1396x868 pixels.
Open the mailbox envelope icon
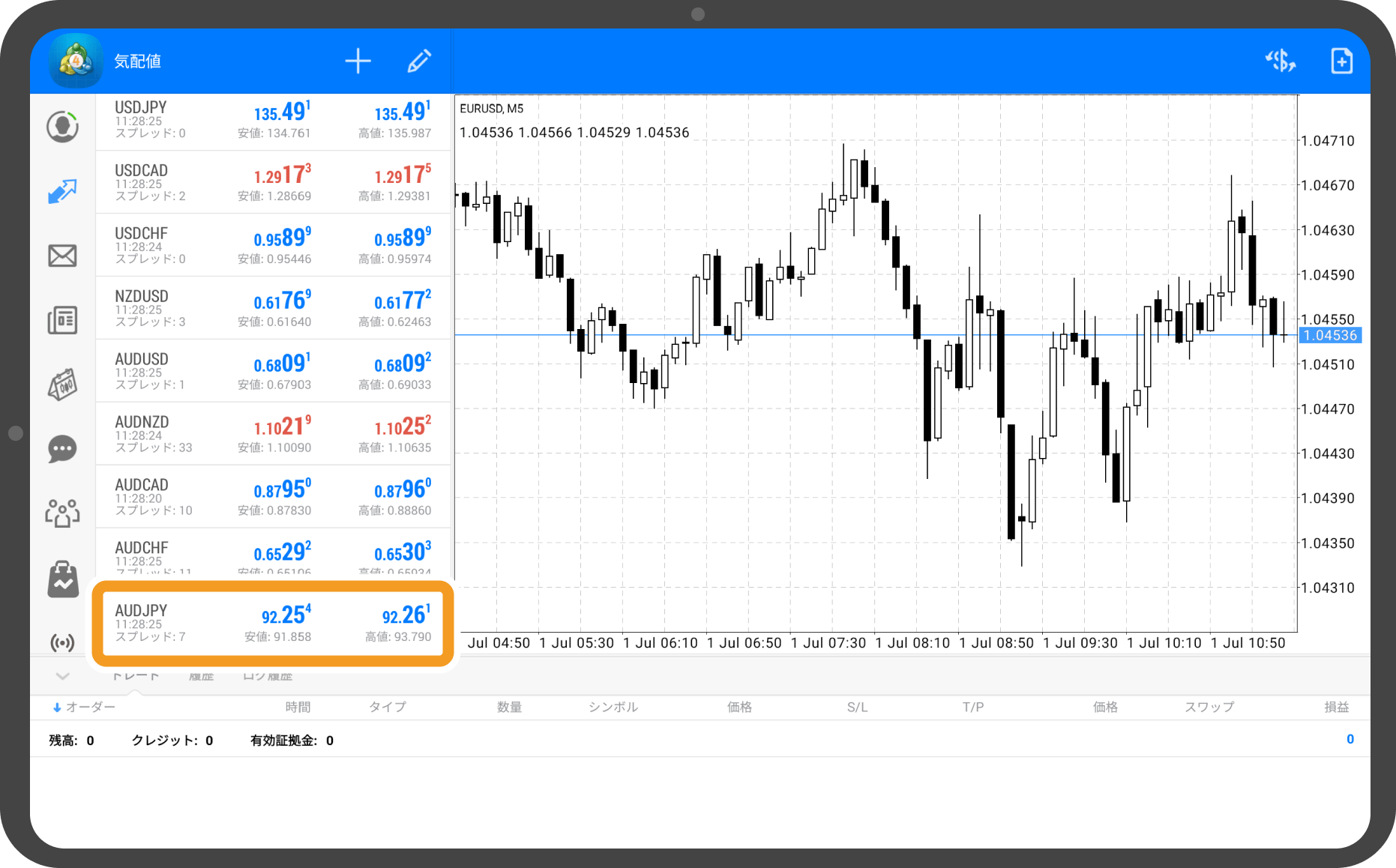62,256
